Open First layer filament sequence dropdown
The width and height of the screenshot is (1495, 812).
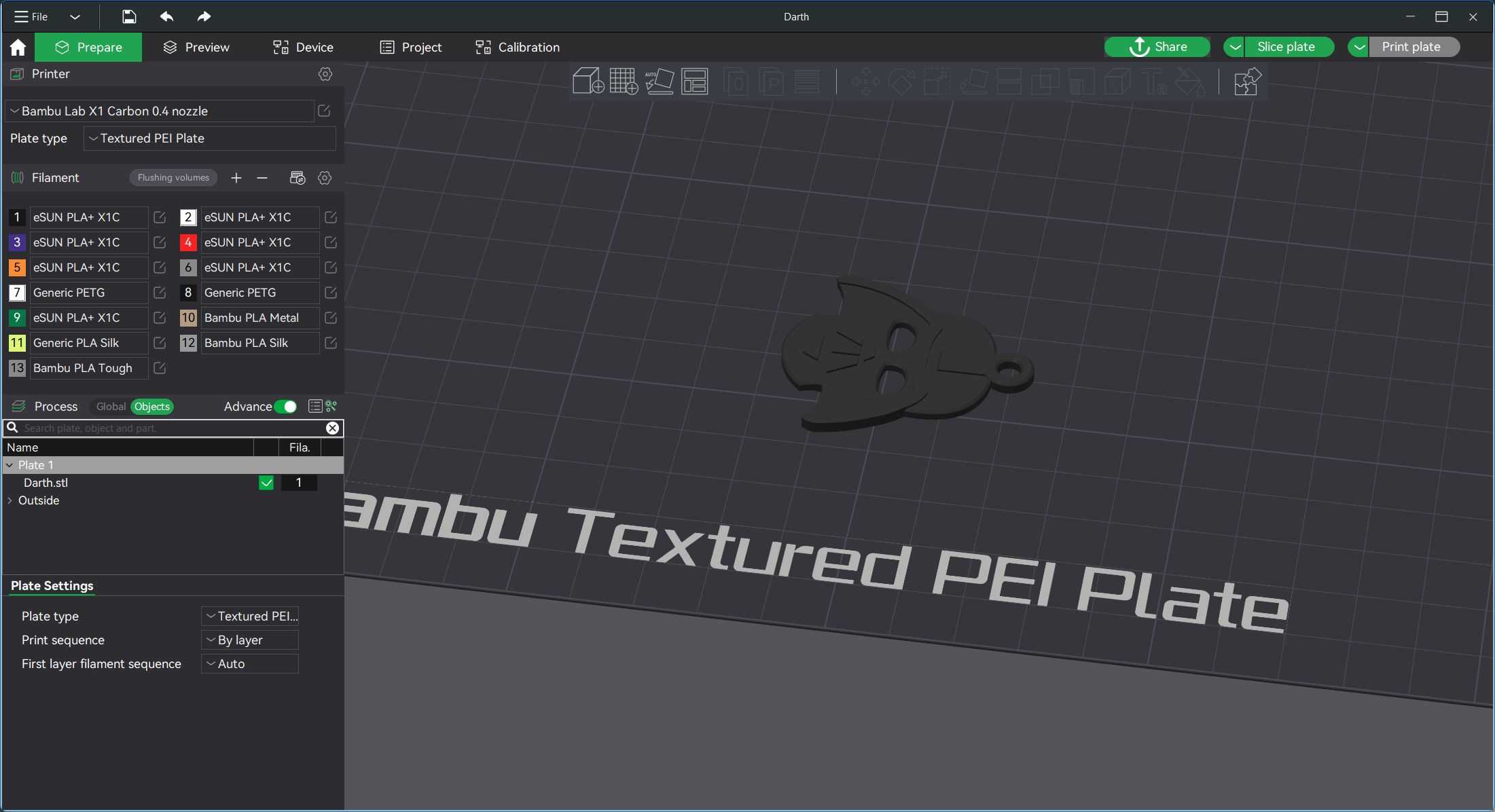(x=250, y=664)
